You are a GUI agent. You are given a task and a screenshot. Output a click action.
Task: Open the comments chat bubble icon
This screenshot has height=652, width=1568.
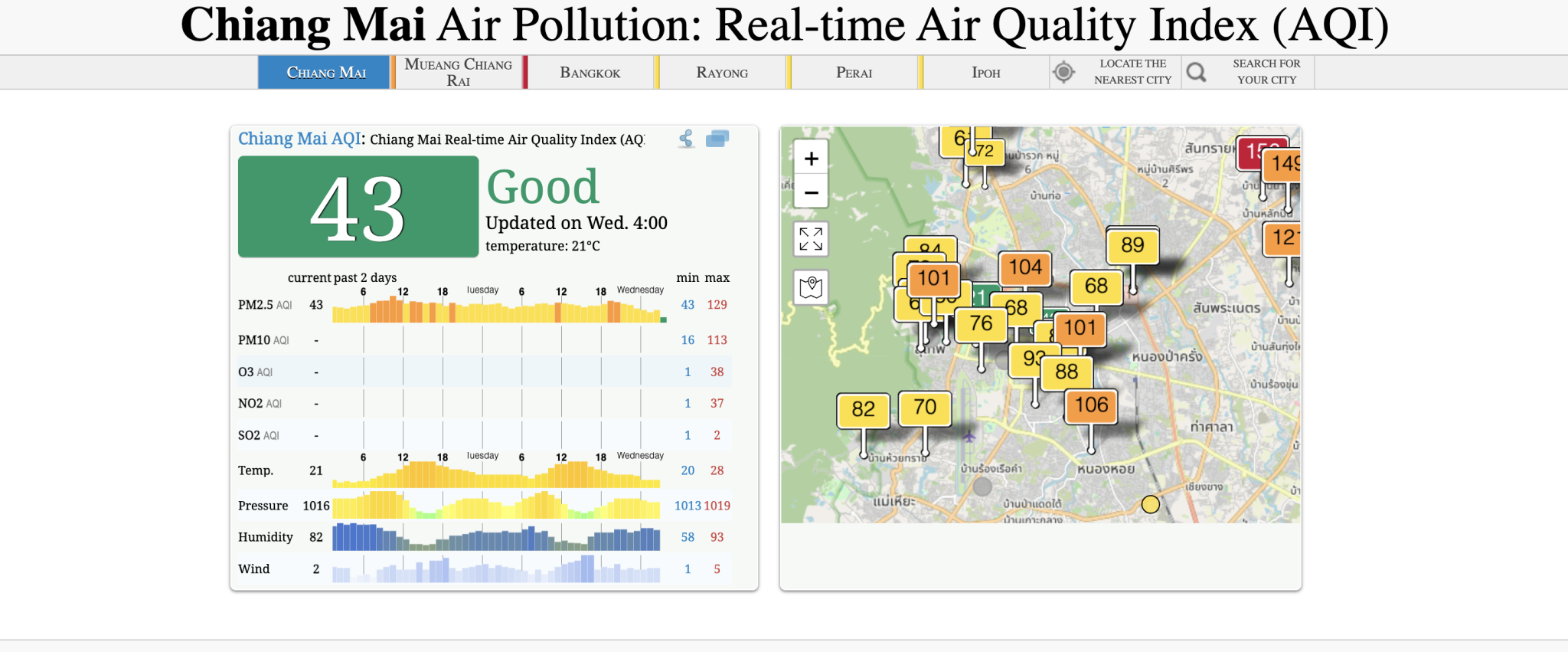coord(717,139)
